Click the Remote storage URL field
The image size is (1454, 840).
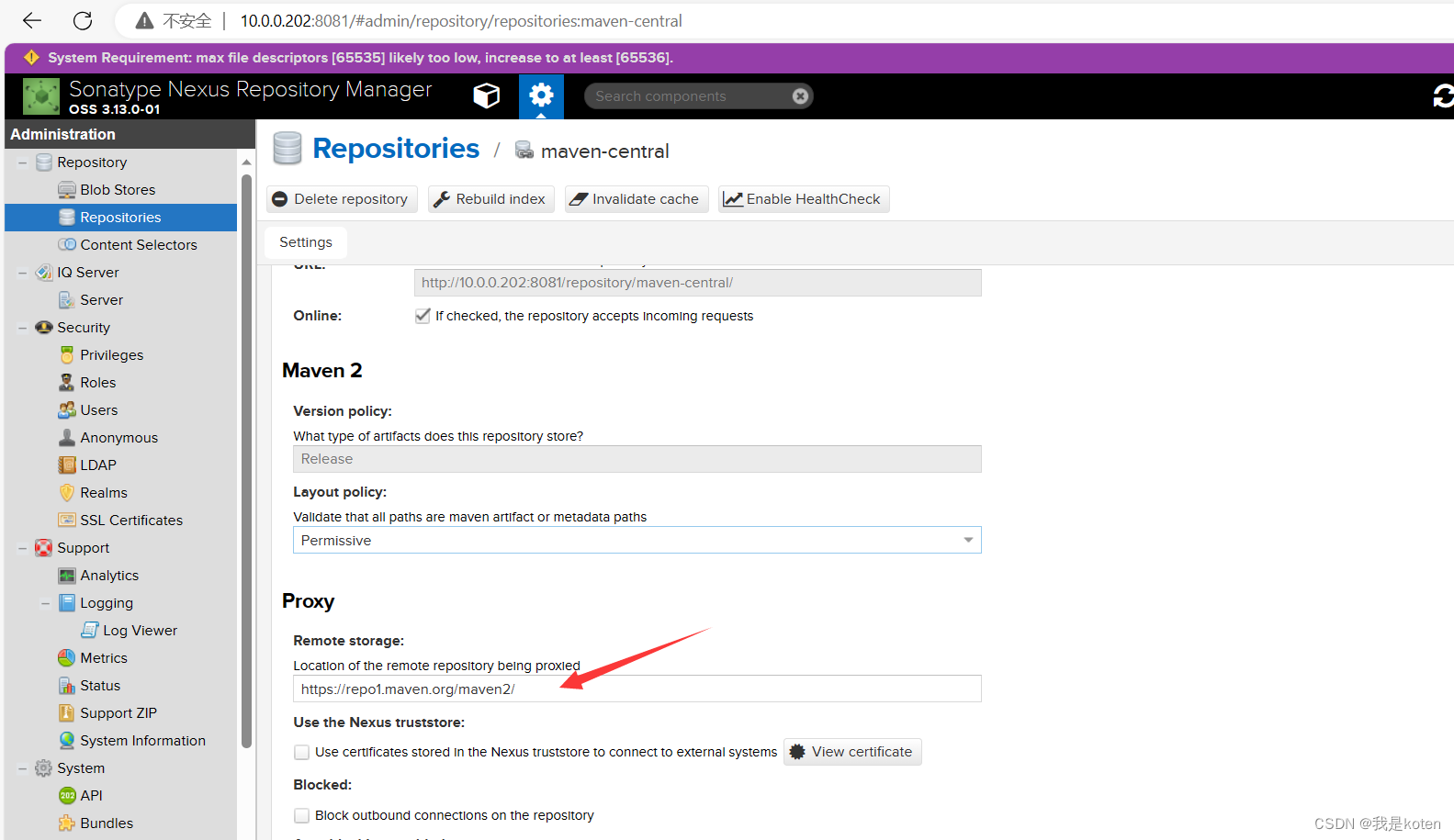tap(637, 689)
